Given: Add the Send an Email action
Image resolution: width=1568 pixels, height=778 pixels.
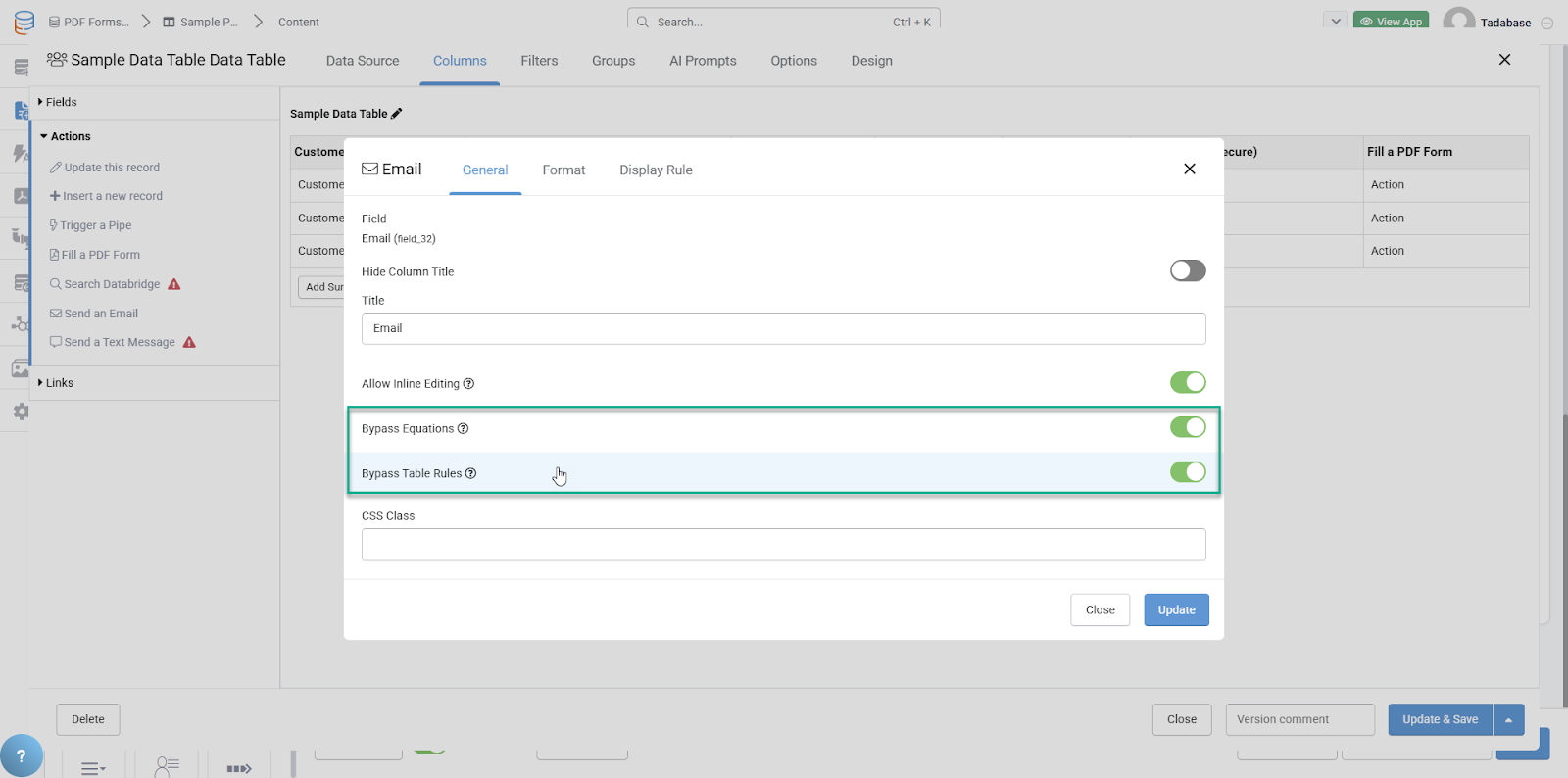Looking at the screenshot, I should tap(94, 314).
